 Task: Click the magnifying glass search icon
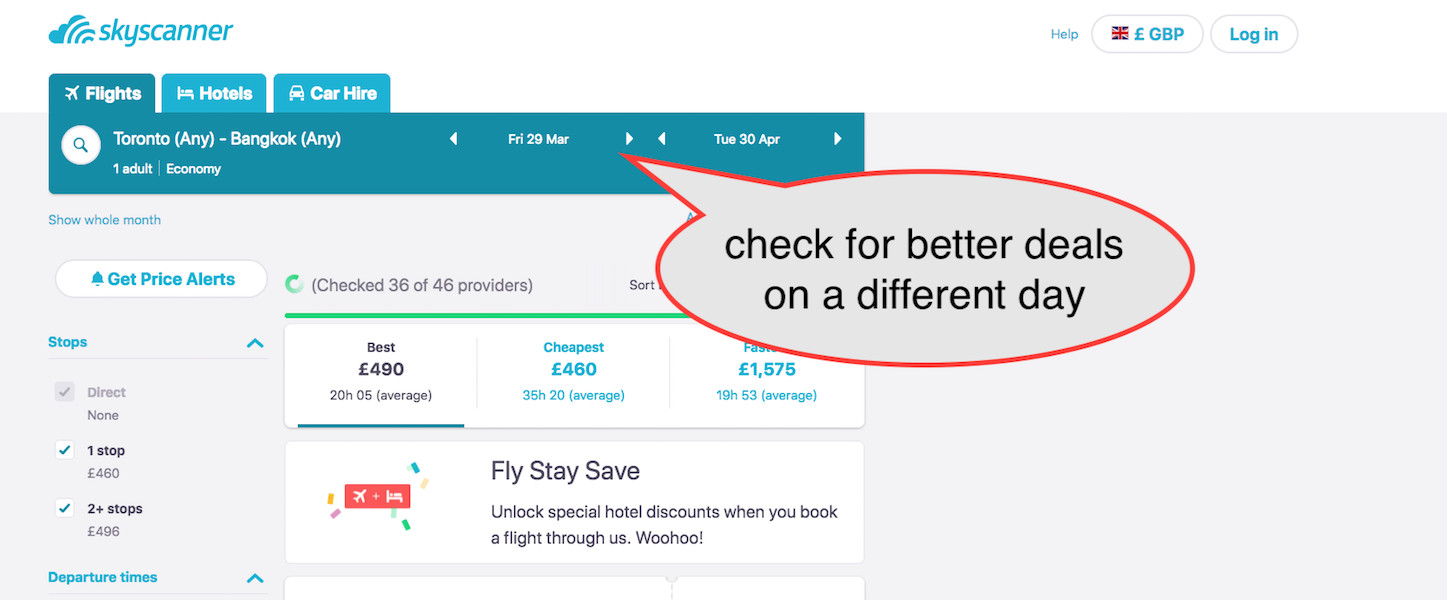[x=81, y=146]
